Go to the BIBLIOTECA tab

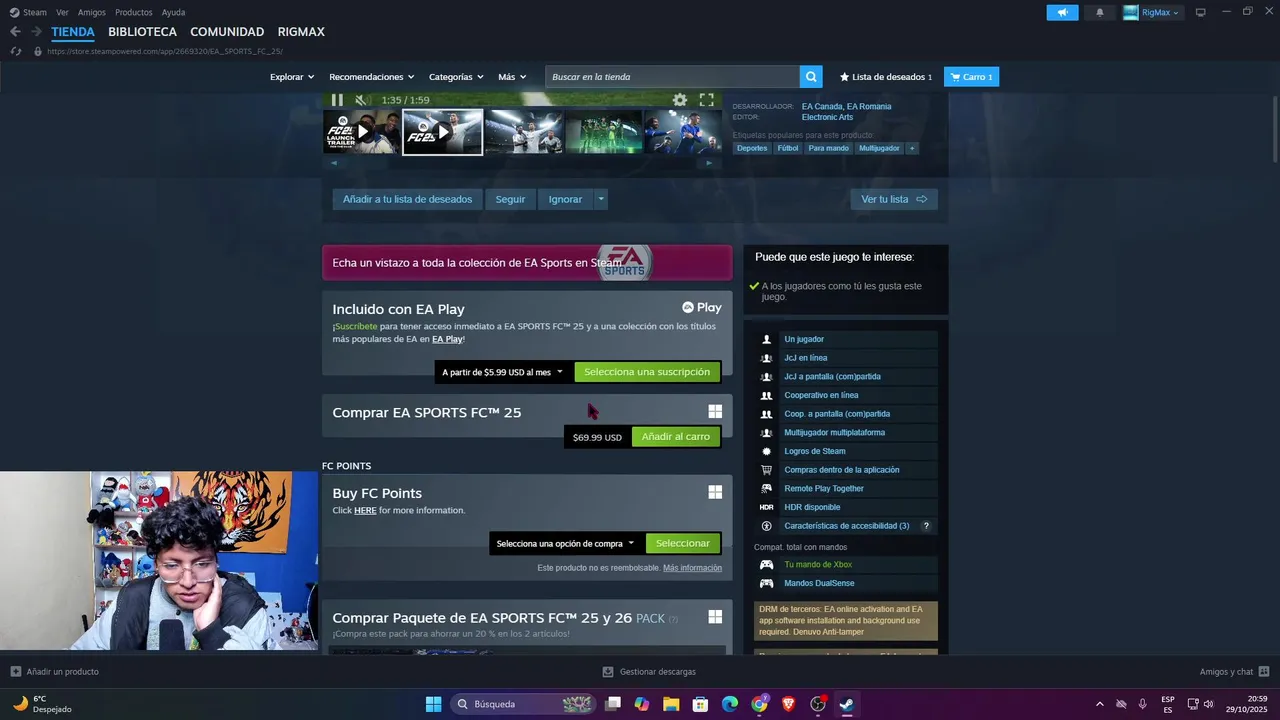(143, 32)
